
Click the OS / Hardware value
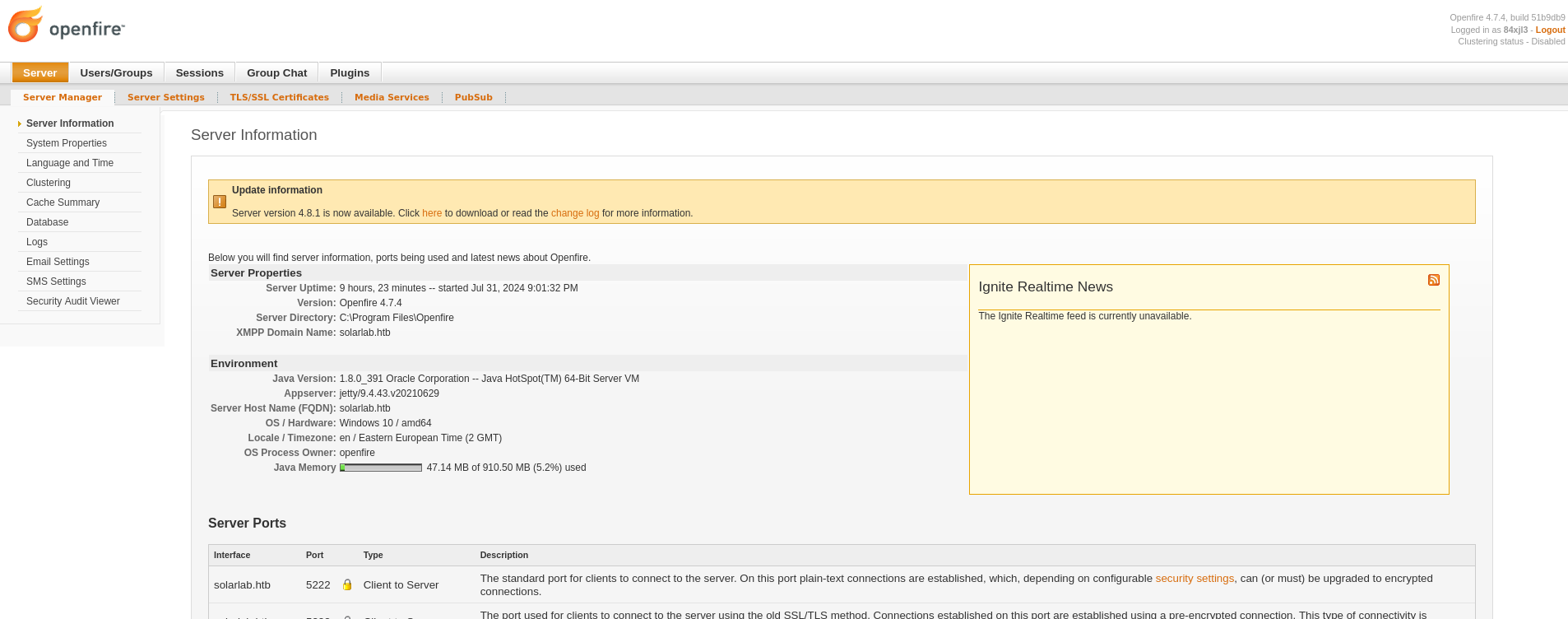coord(385,423)
